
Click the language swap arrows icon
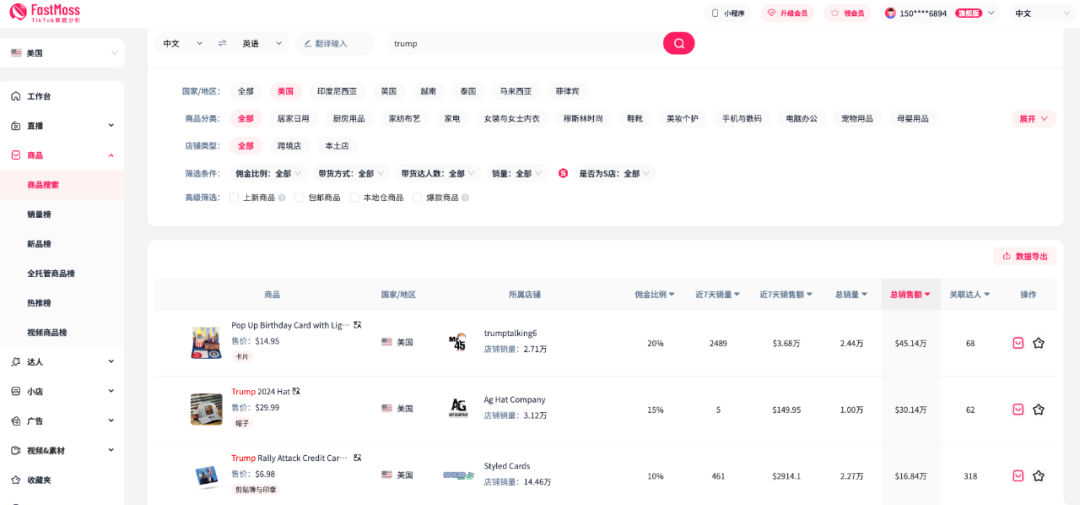click(x=222, y=43)
